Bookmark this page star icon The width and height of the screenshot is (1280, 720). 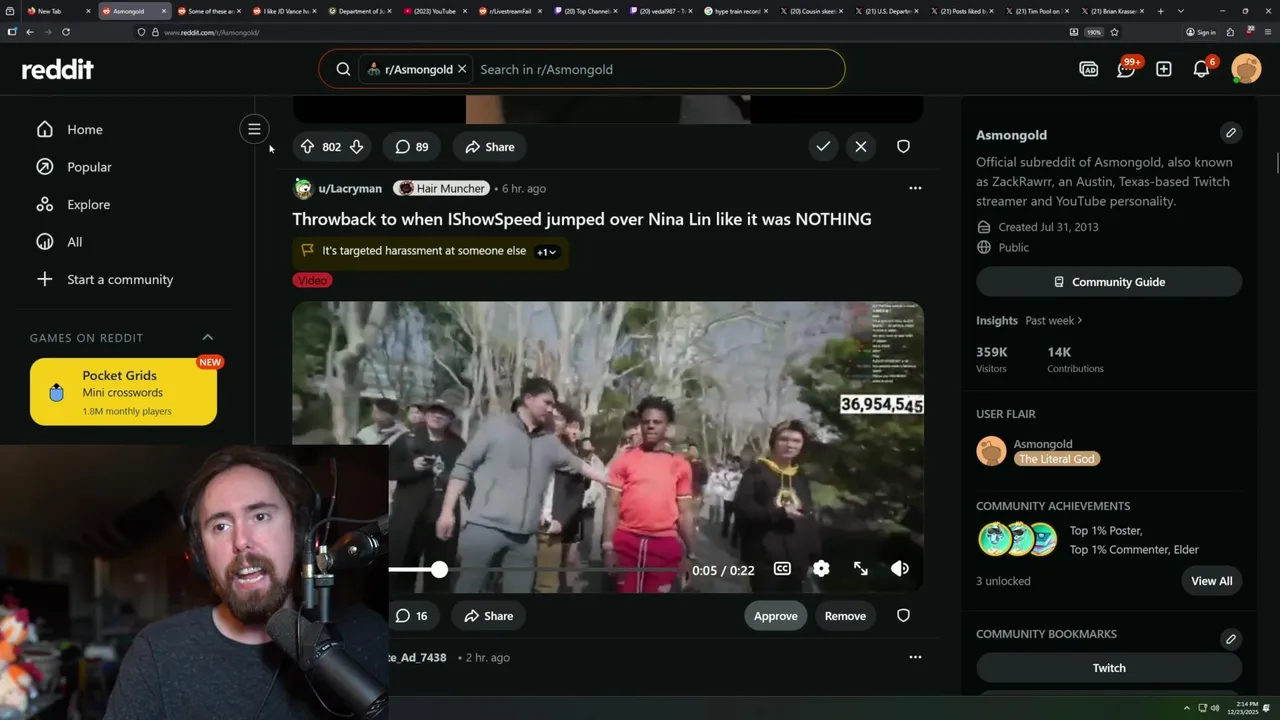pyautogui.click(x=1114, y=32)
